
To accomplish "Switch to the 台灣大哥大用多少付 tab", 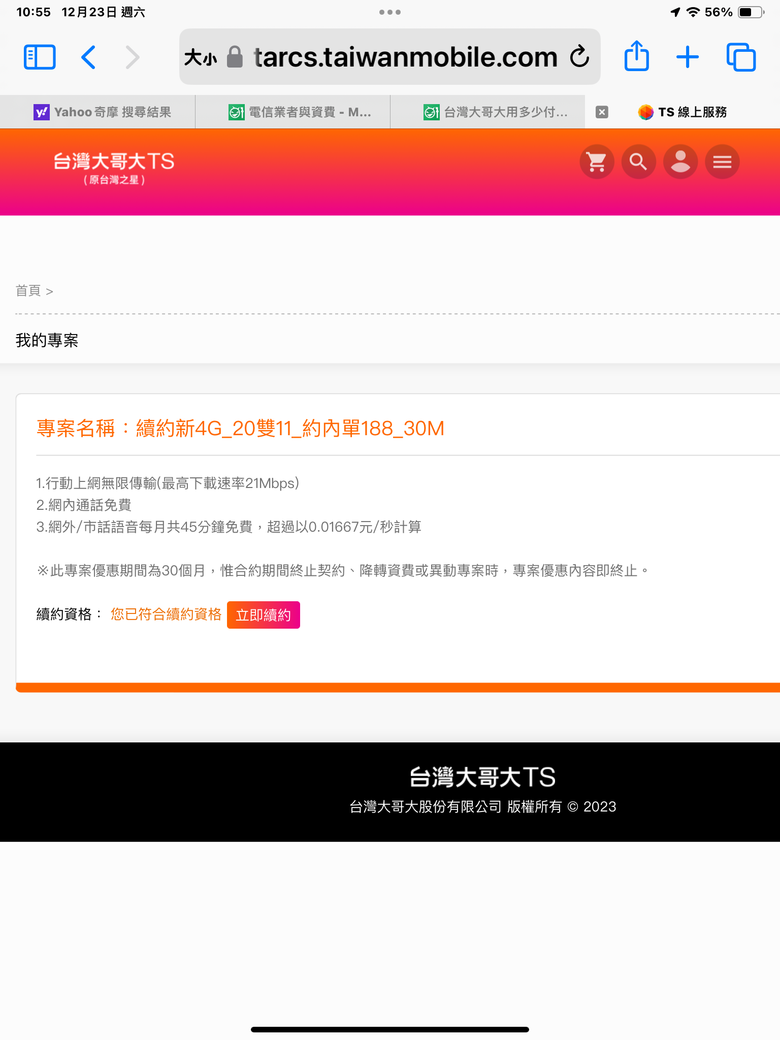I will pyautogui.click(x=488, y=112).
